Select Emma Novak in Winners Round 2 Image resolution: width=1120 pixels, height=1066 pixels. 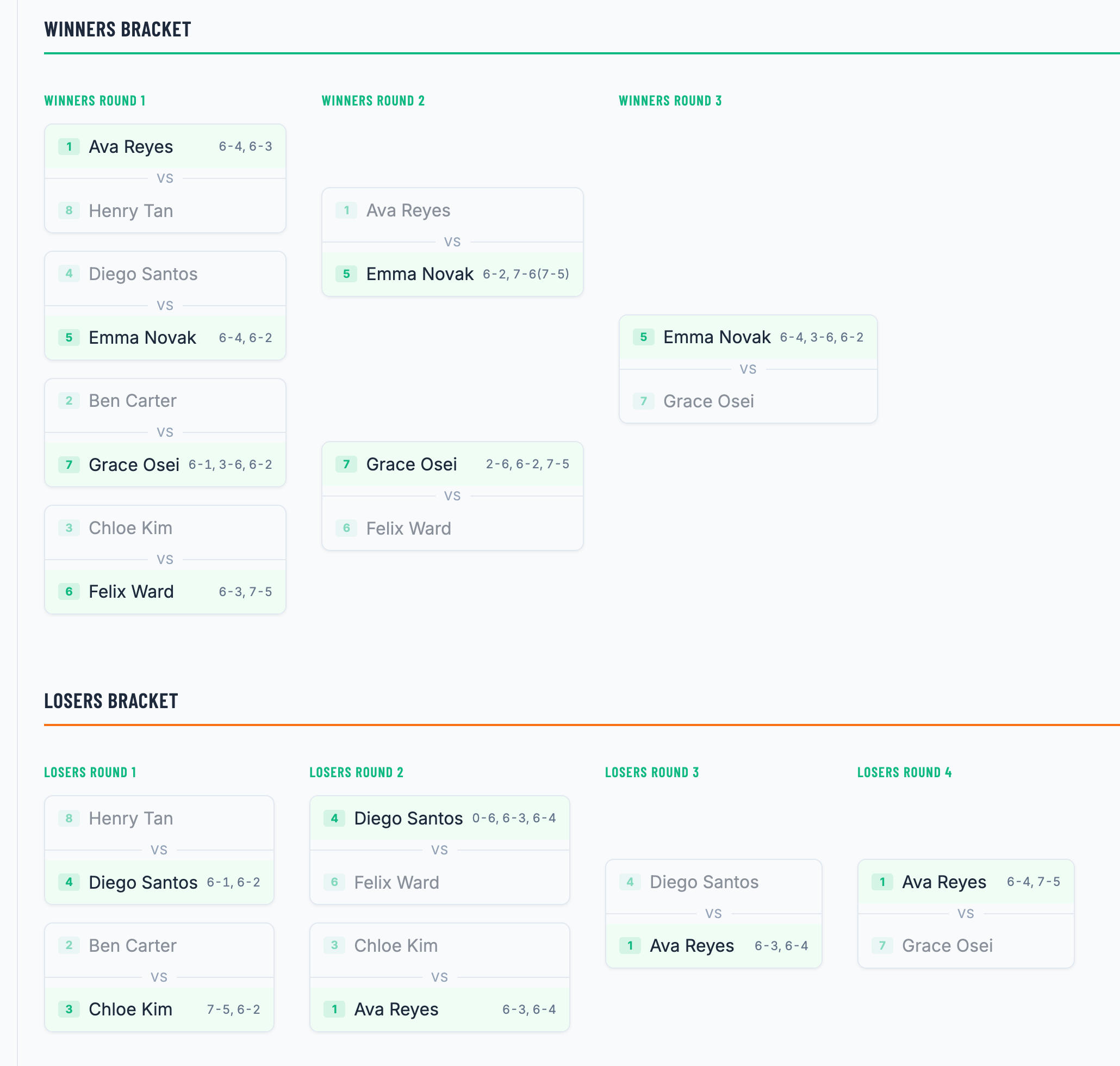pos(453,274)
